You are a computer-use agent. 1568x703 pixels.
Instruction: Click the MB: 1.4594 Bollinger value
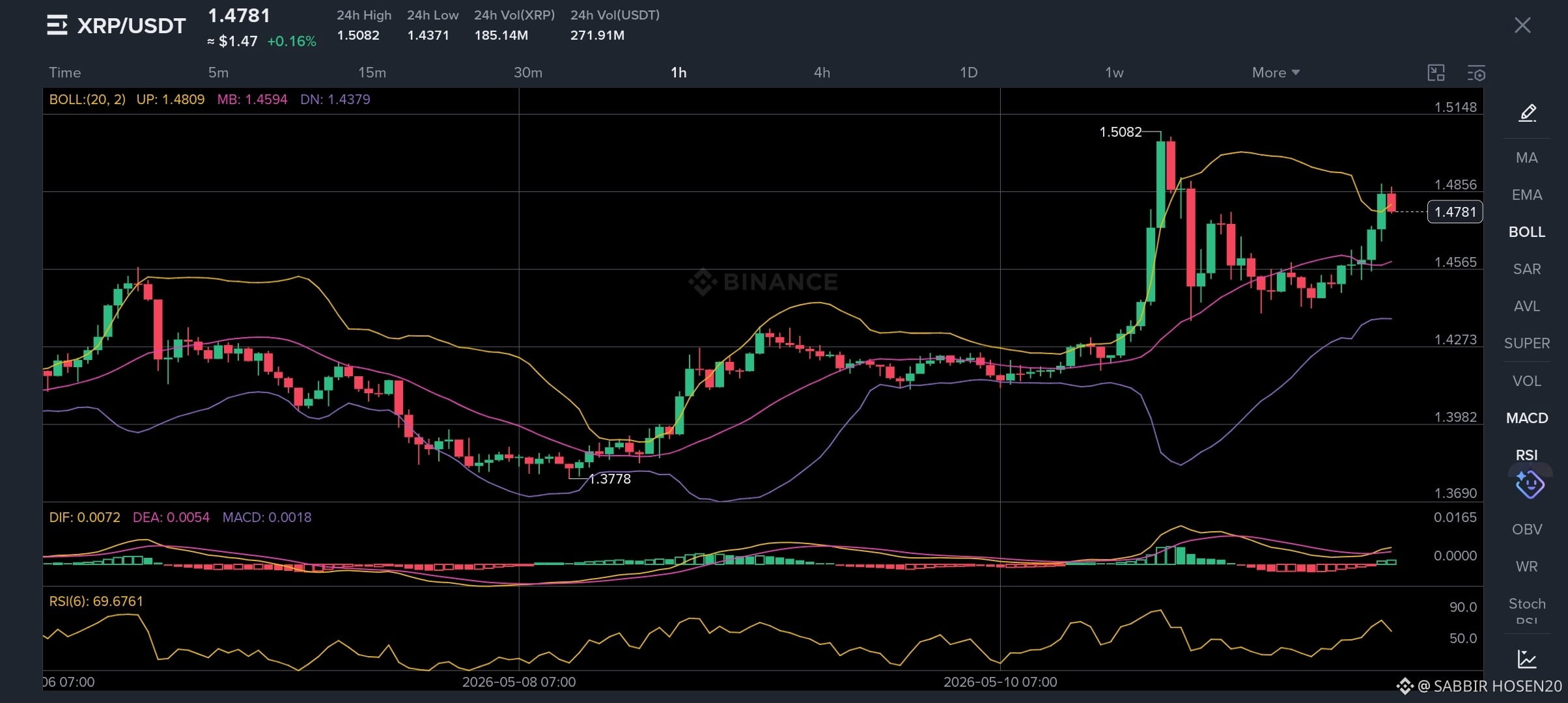tap(252, 100)
